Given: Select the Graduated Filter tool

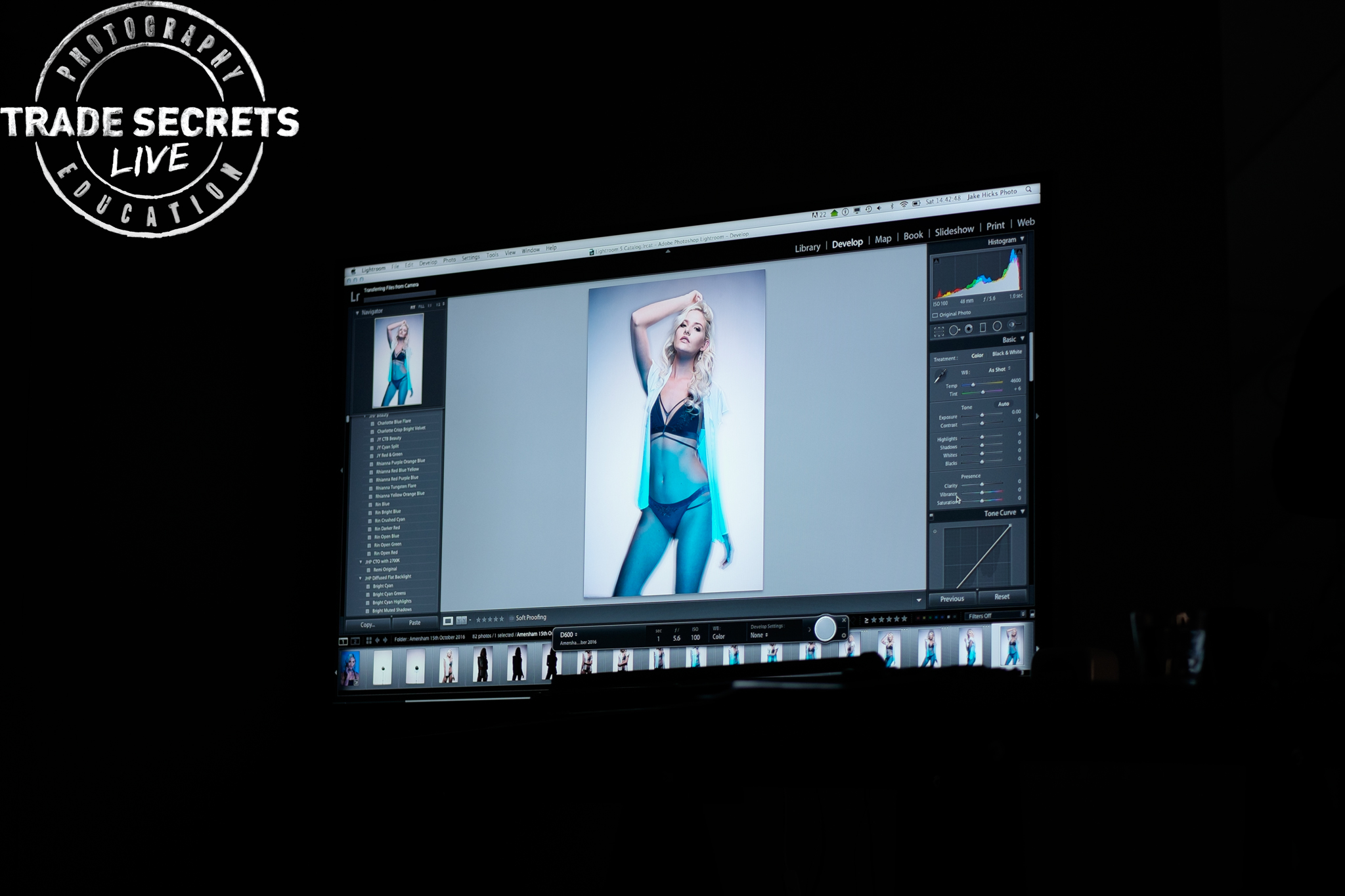Looking at the screenshot, I should click(983, 327).
